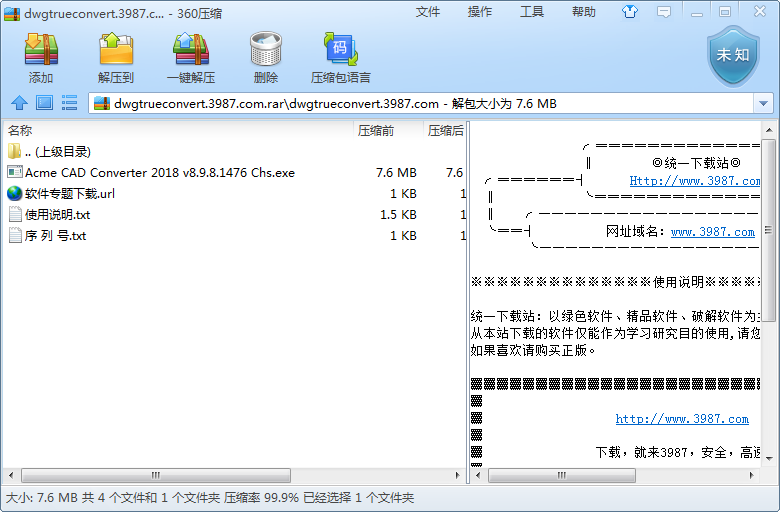Select the Acme CAD Converter 2018 v8.9.8.1476 Chs.exe name

[x=160, y=173]
